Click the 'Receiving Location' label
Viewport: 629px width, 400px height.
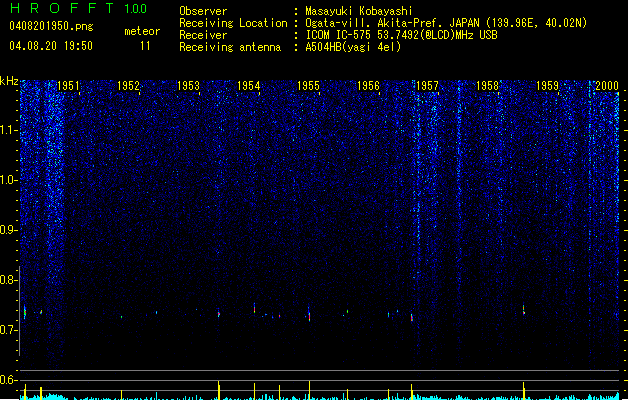[x=233, y=23]
